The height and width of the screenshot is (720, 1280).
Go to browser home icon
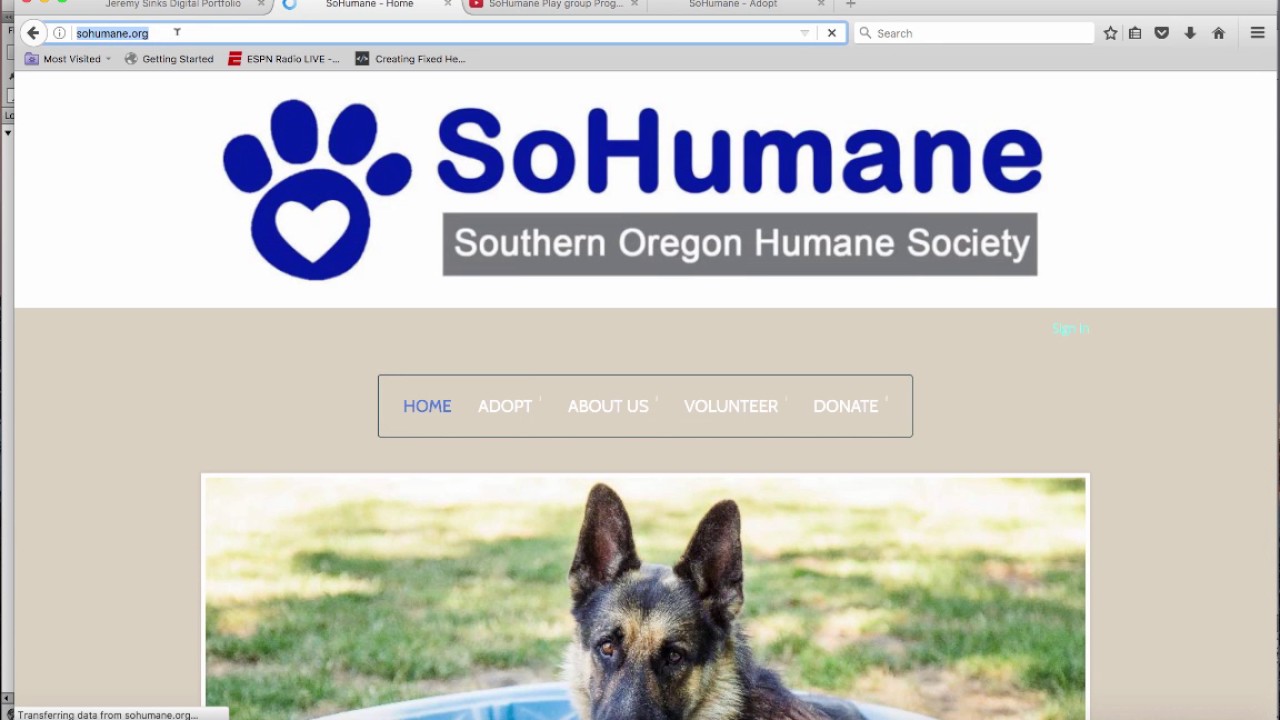1218,33
